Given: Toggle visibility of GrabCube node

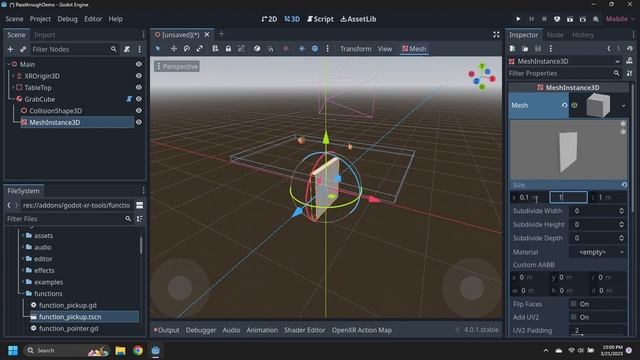Looking at the screenshot, I should (139, 99).
